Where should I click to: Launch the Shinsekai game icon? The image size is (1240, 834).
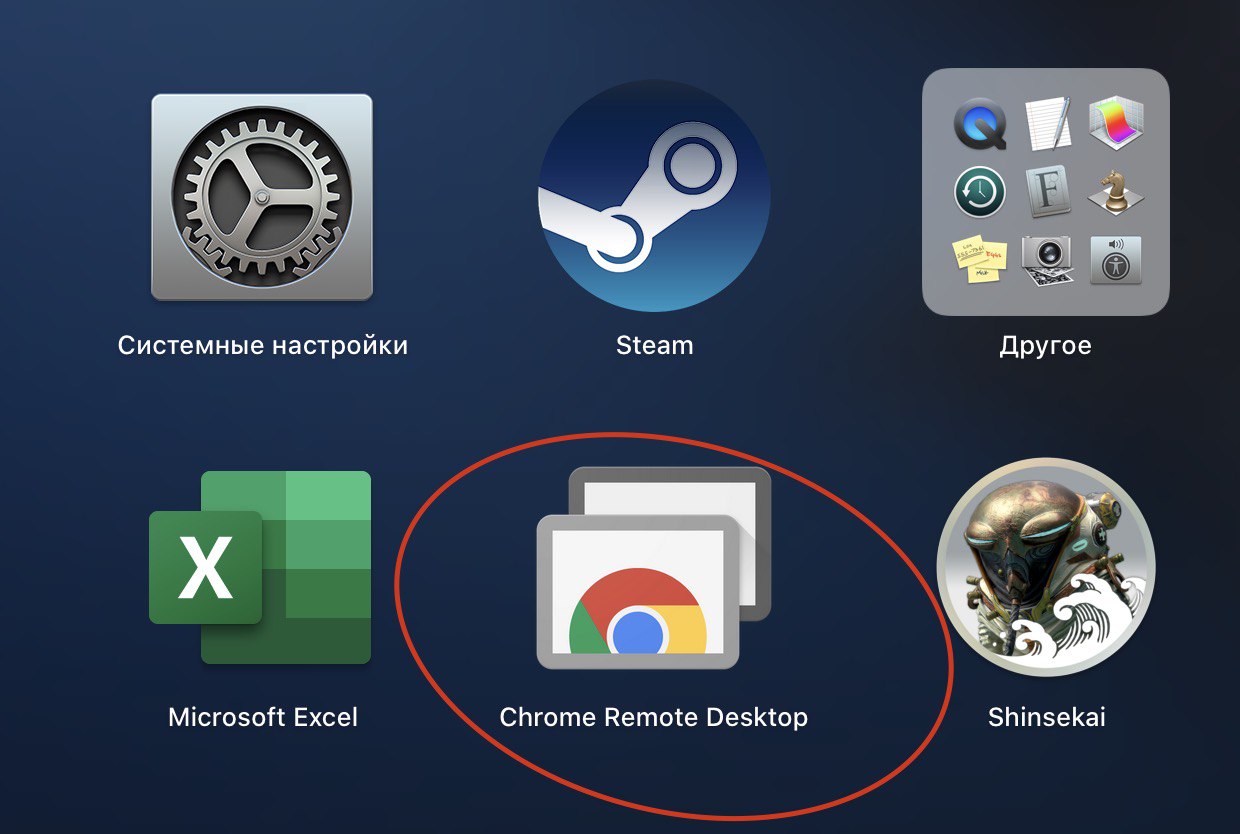(x=1046, y=567)
